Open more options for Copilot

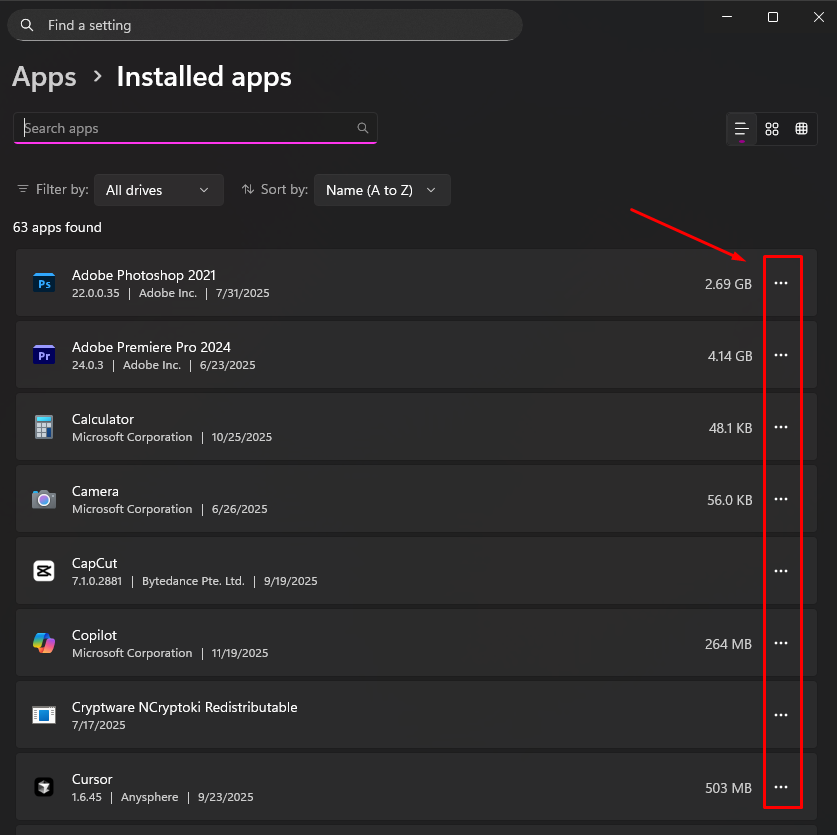click(x=781, y=643)
